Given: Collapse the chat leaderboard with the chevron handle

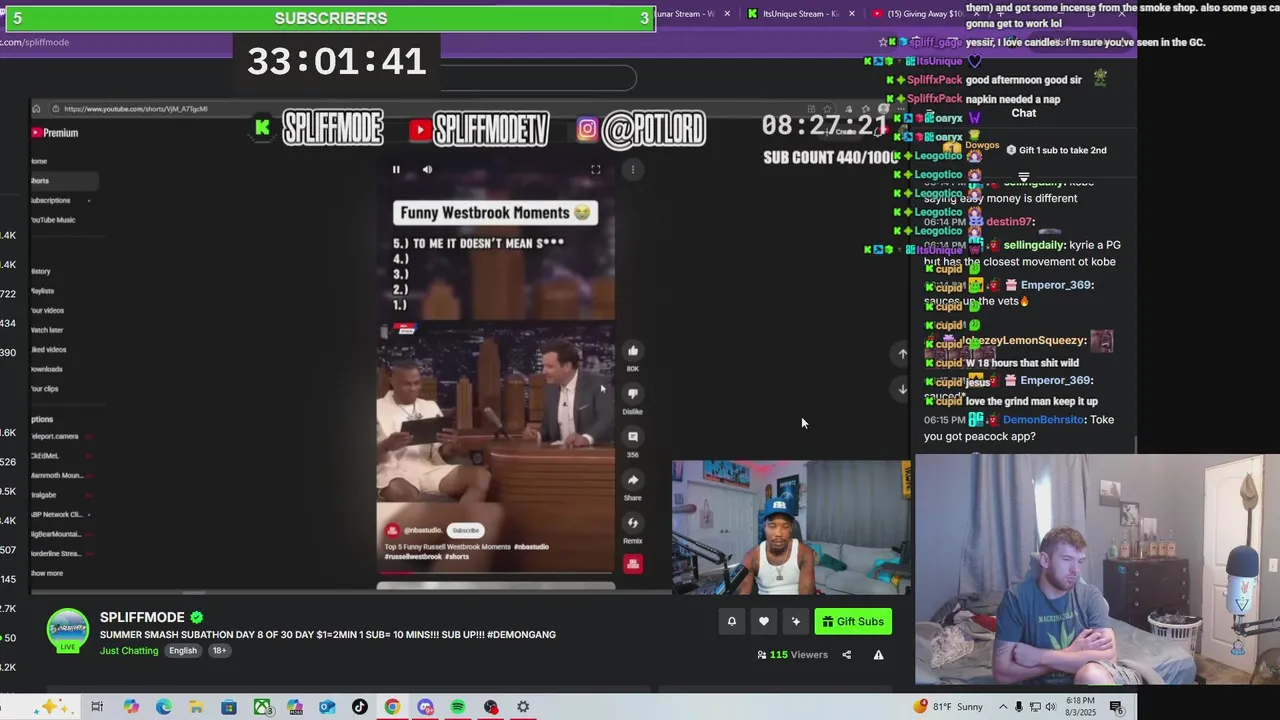Looking at the screenshot, I should tap(1023, 178).
